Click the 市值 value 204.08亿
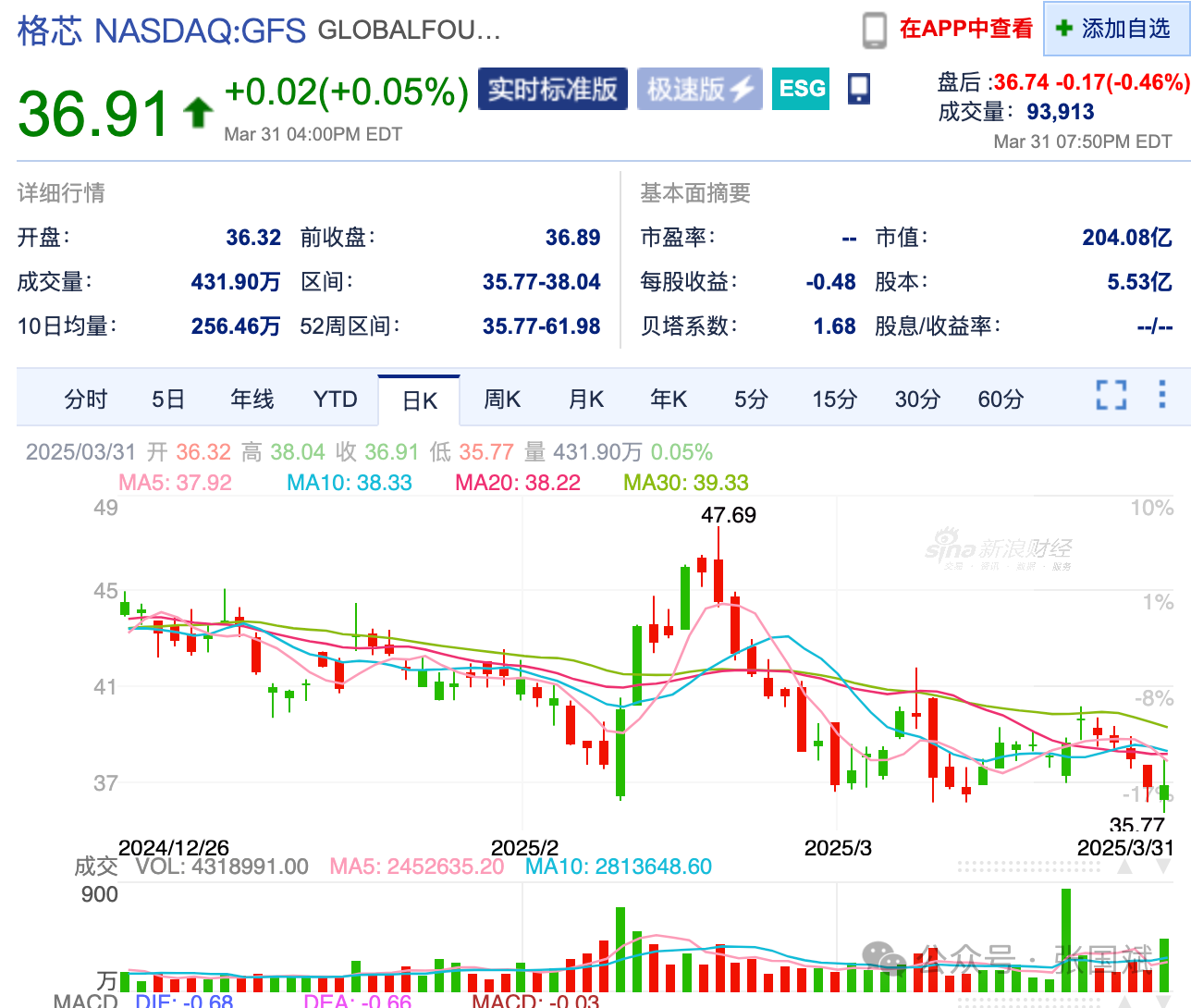This screenshot has height=1008, width=1191. coord(1127,238)
